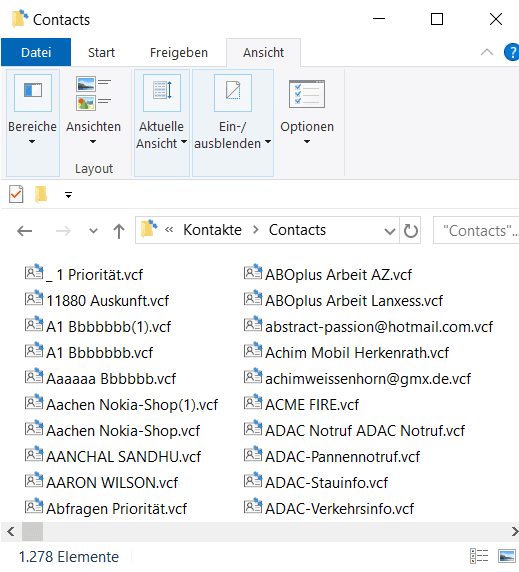519x572 pixels.
Task: Click the New folder quick access icon
Action: pyautogui.click(x=41, y=194)
